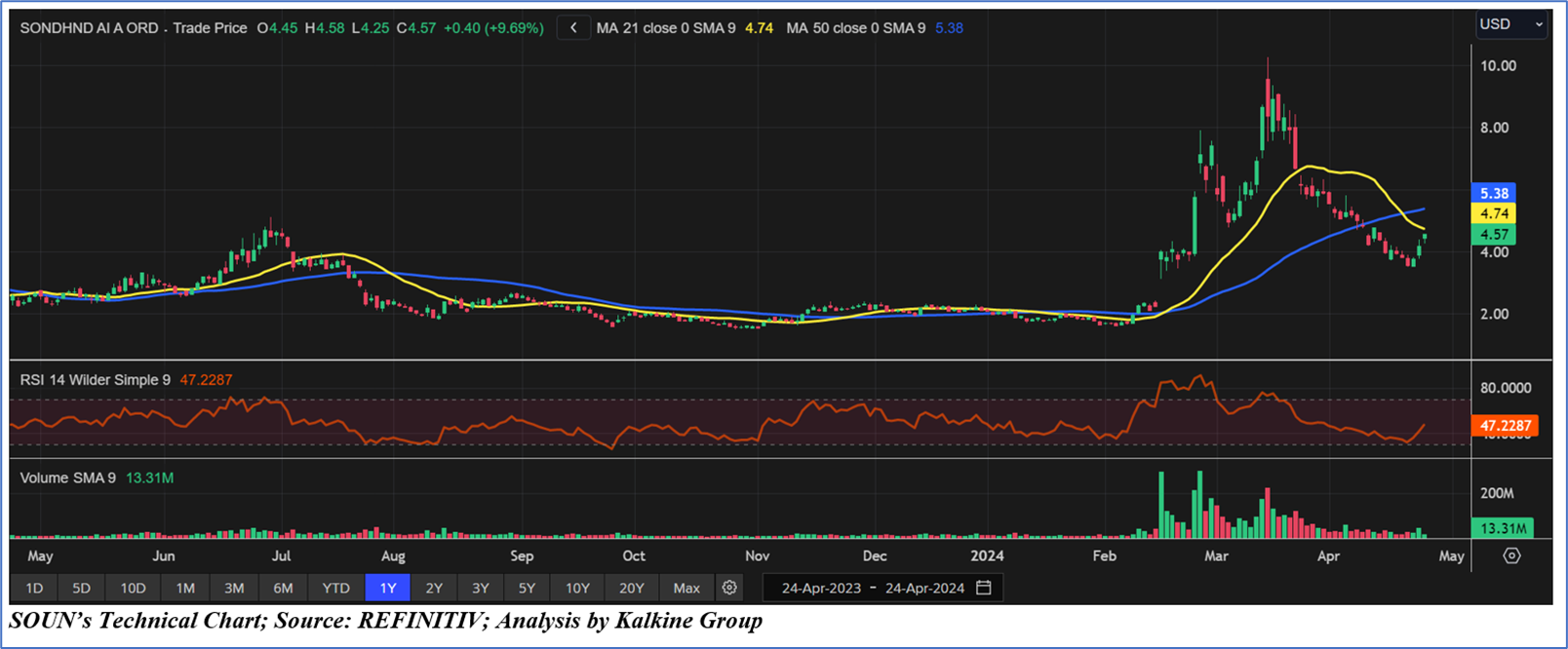Select the Max time range
Image resolution: width=1568 pixels, height=649 pixels.
tap(686, 588)
